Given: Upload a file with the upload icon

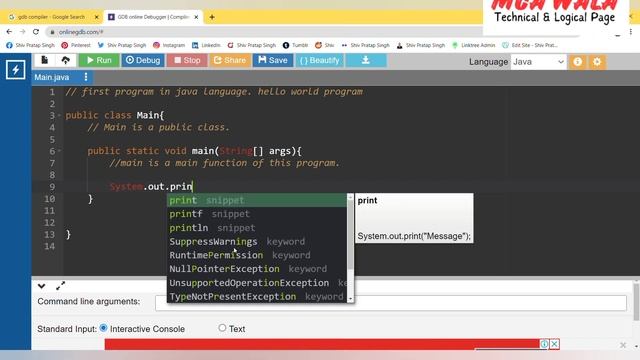Looking at the screenshot, I should click(x=65, y=60).
